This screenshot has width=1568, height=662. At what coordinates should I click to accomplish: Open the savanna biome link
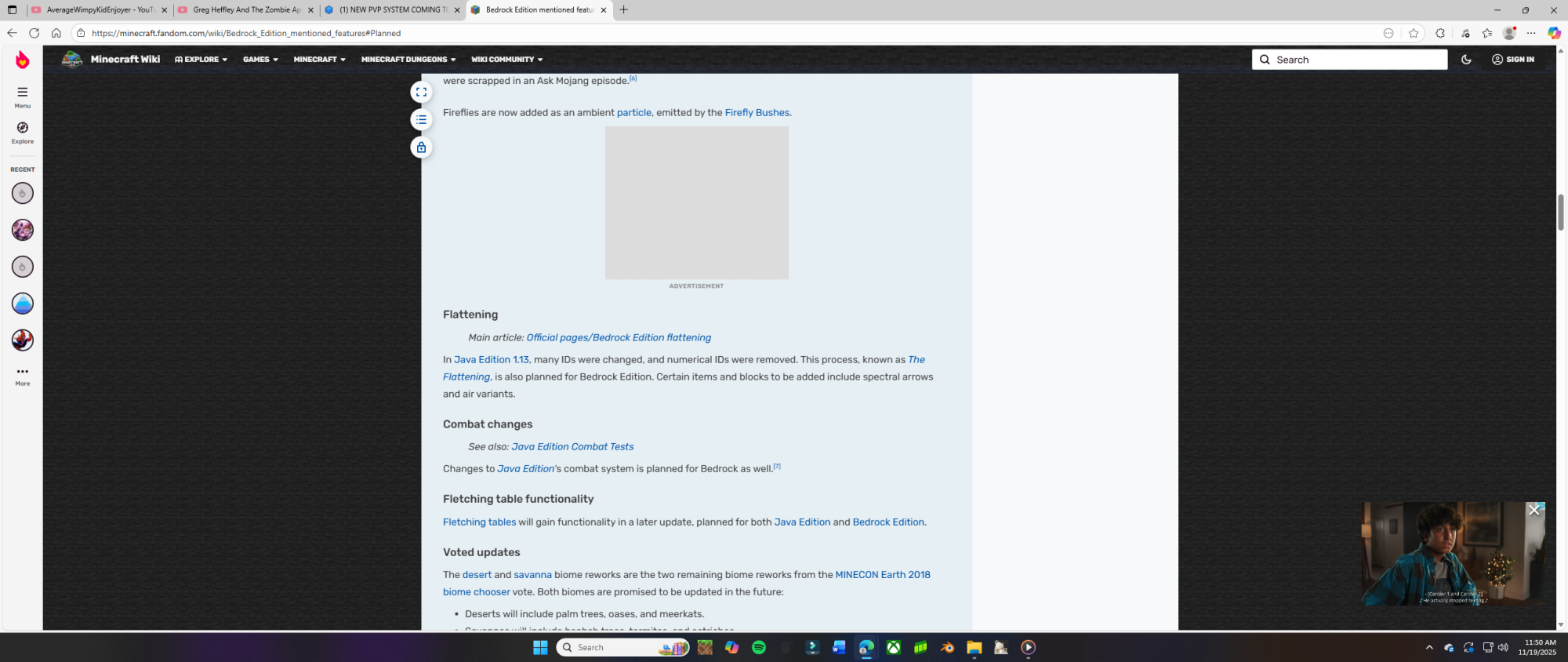pyautogui.click(x=532, y=575)
